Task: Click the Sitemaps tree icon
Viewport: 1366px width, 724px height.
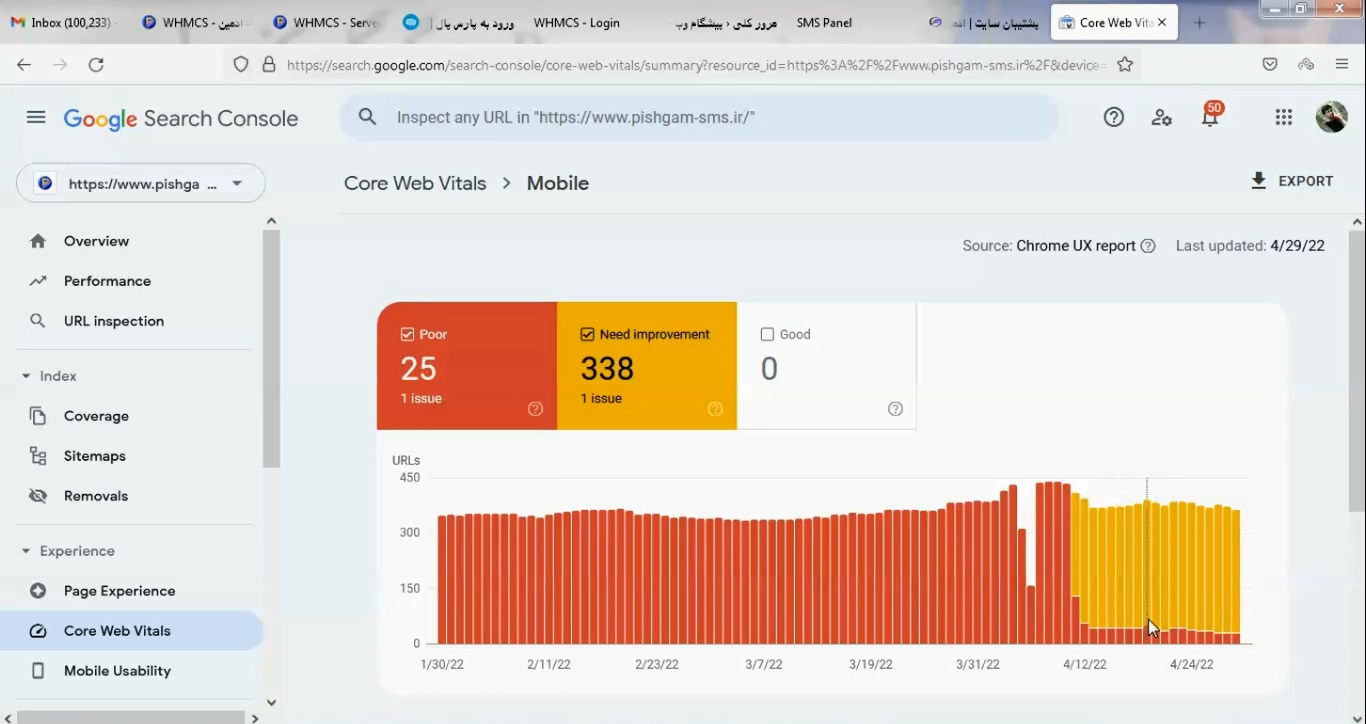Action: click(38, 456)
